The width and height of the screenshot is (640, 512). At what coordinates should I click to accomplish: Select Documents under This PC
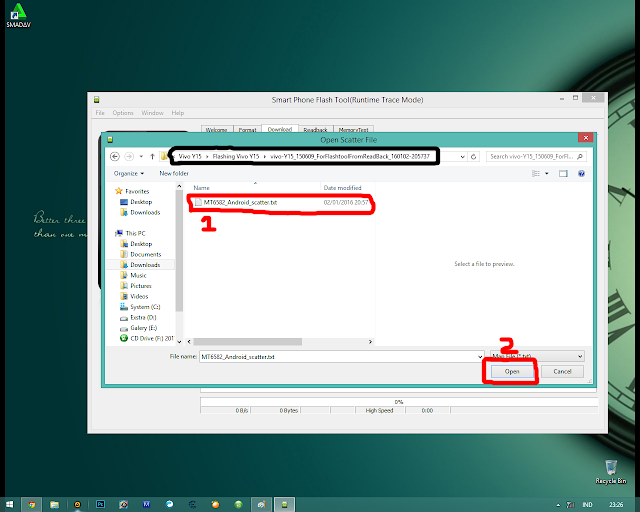(x=145, y=254)
